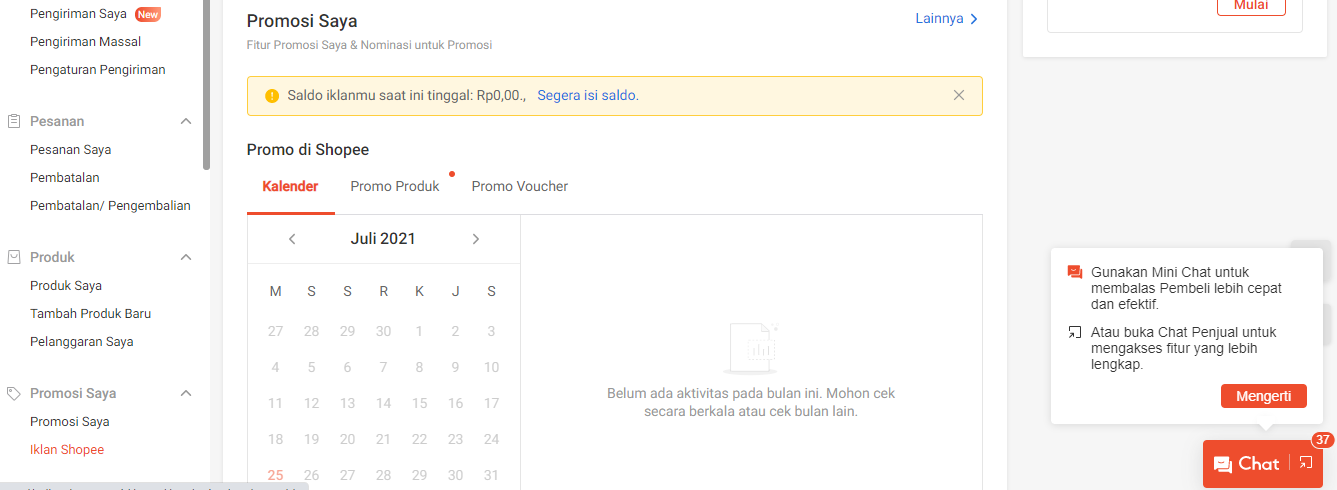Click the 37 unread chat badge
Image resolution: width=1337 pixels, height=490 pixels.
pyautogui.click(x=1323, y=440)
